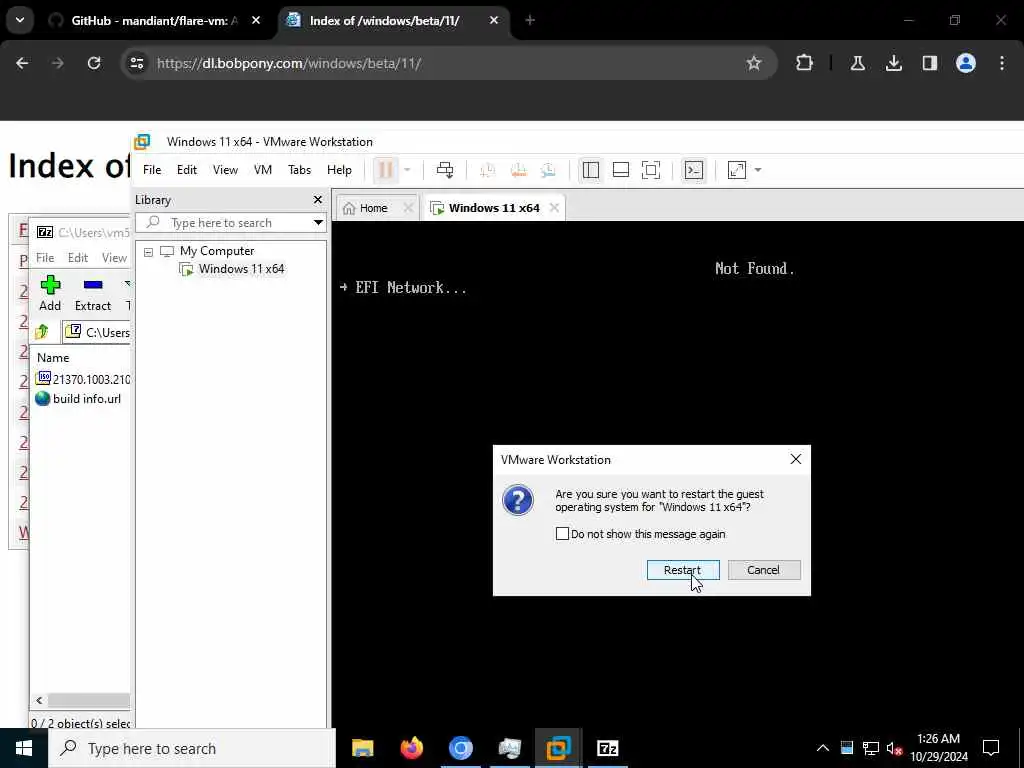Screen dimensions: 1024x768
Task: Open the browser profile avatar icon
Action: point(965,63)
